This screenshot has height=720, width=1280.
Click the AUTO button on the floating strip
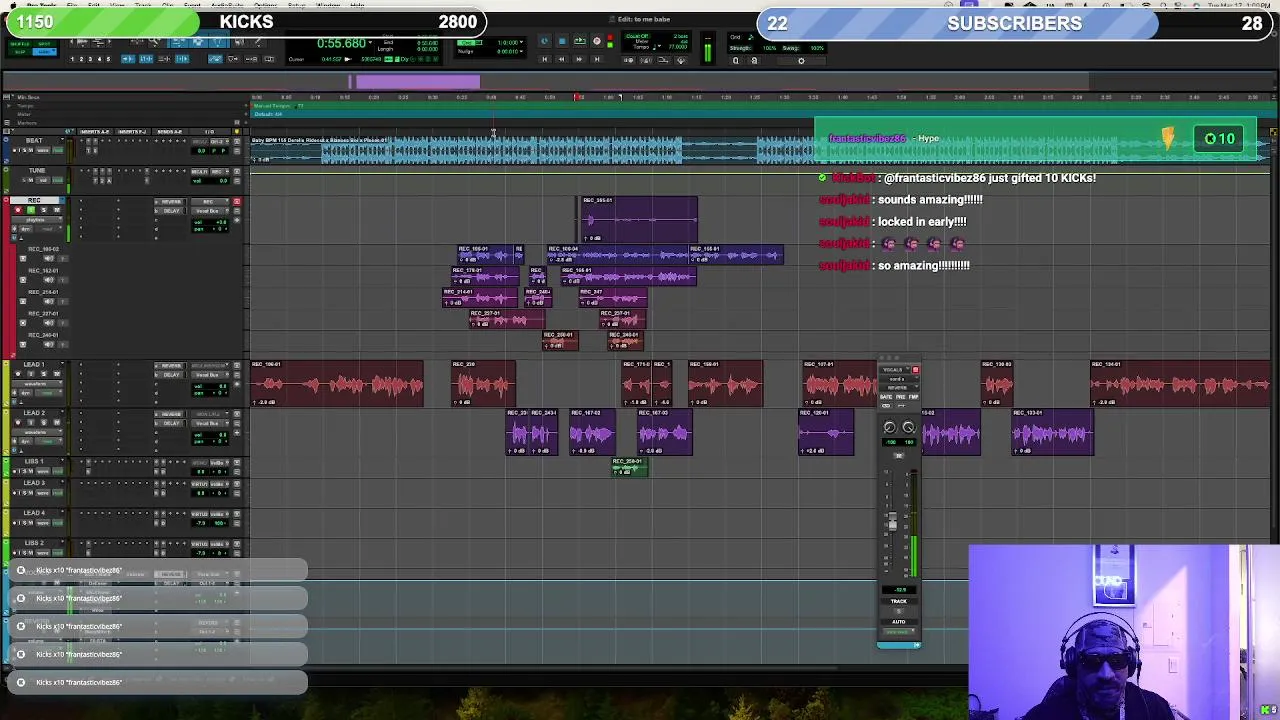click(x=899, y=621)
